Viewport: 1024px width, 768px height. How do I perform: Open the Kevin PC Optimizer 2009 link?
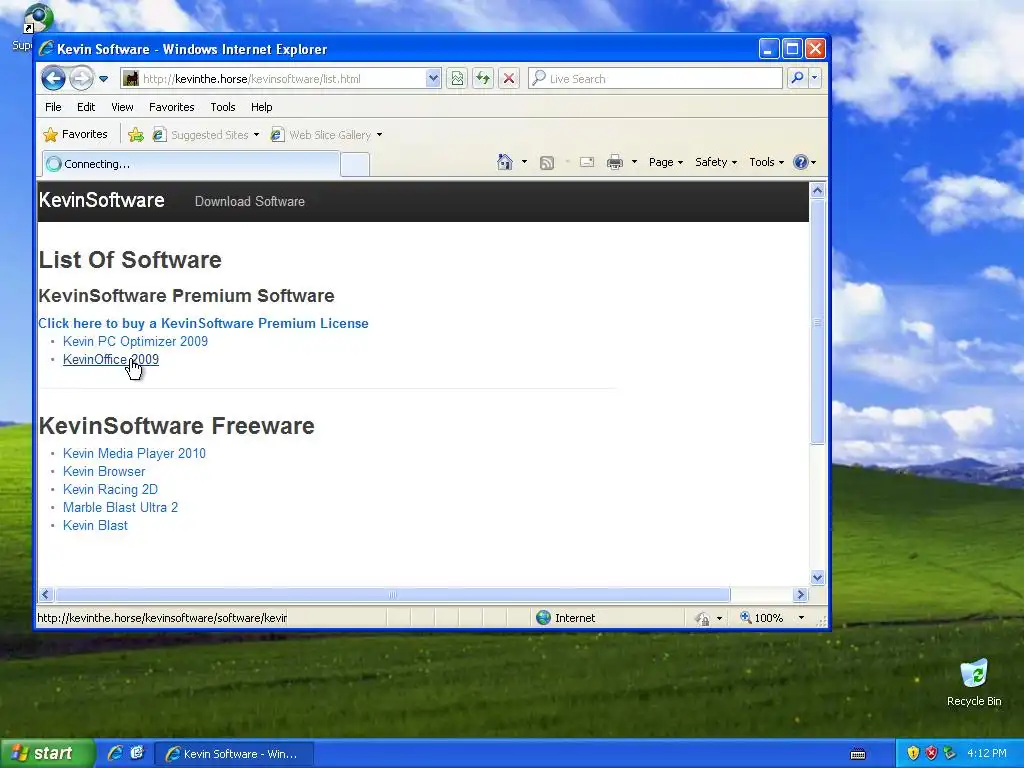tap(135, 342)
